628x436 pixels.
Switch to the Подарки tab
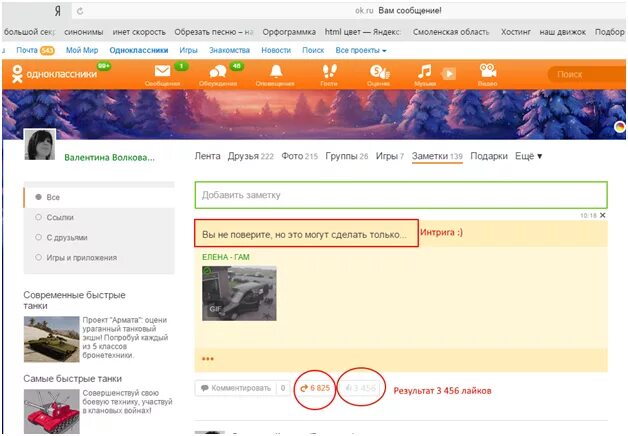(x=489, y=156)
